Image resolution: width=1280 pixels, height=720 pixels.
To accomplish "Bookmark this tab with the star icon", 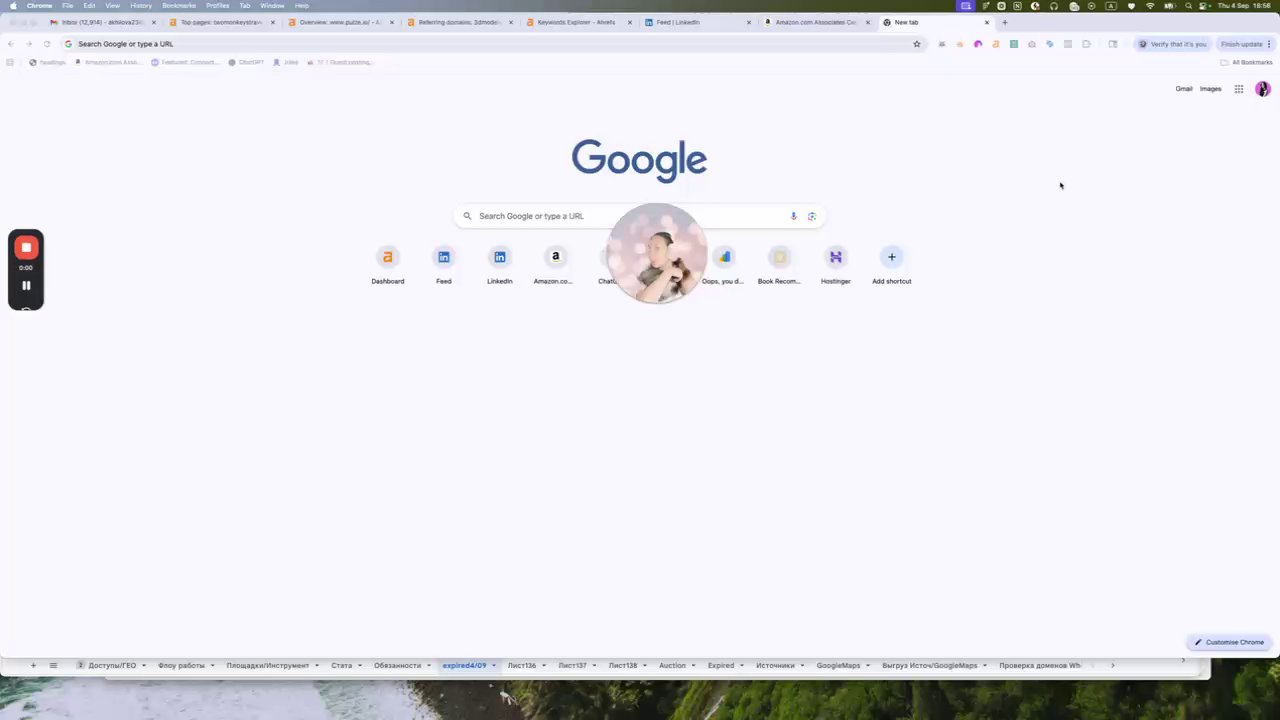I will (917, 44).
